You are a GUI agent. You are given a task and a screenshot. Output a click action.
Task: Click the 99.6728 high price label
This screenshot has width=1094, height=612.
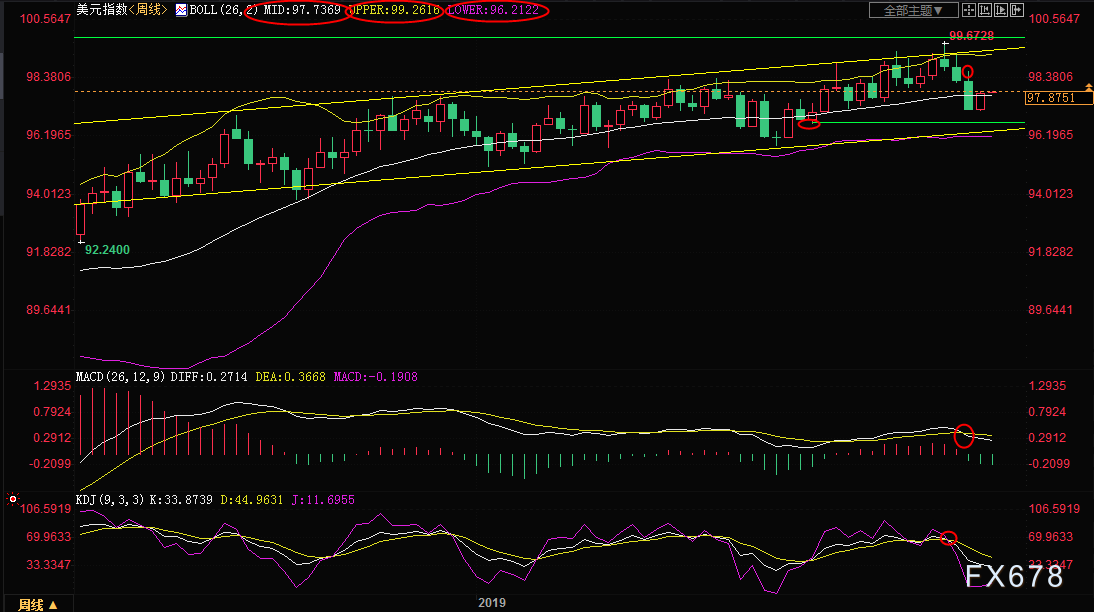tap(971, 36)
